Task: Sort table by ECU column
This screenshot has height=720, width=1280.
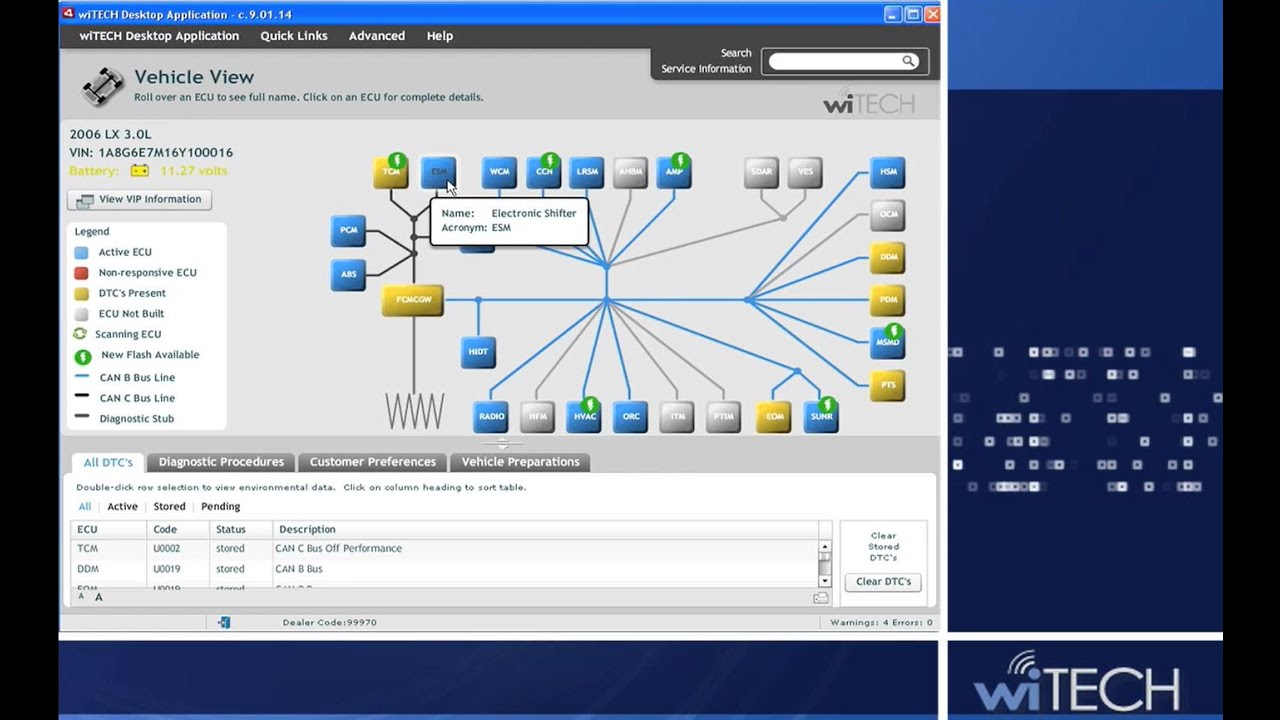Action: point(109,529)
